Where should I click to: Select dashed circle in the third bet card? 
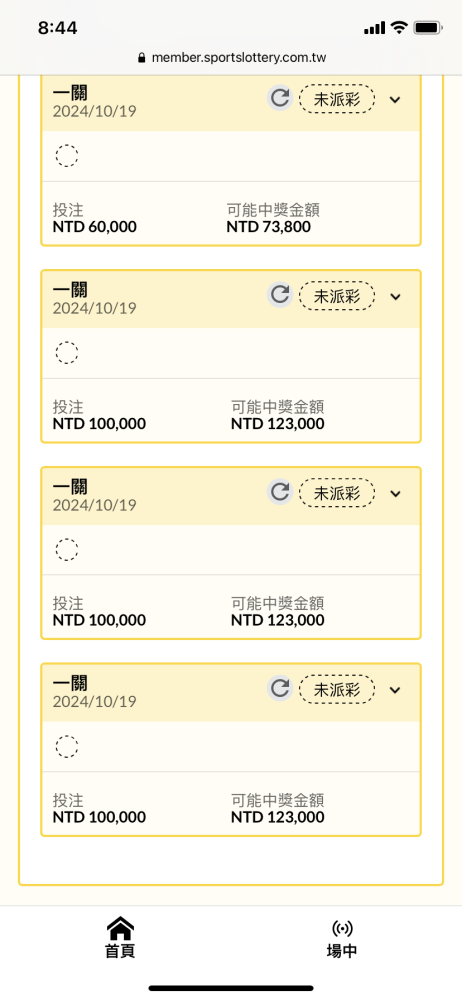pyautogui.click(x=67, y=549)
